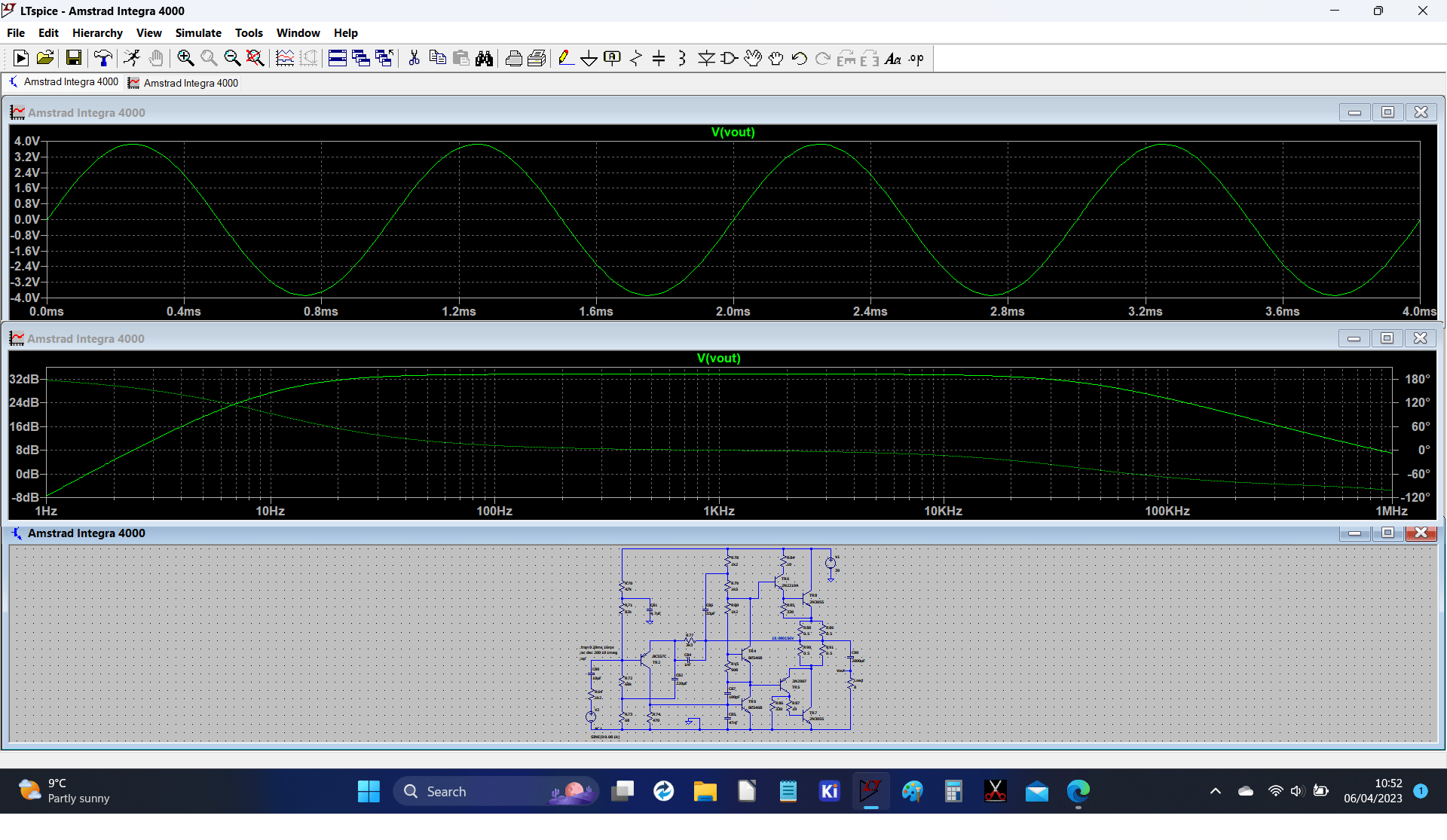Open the control panel hammer icon
The image size is (1447, 840).
pyautogui.click(x=103, y=58)
